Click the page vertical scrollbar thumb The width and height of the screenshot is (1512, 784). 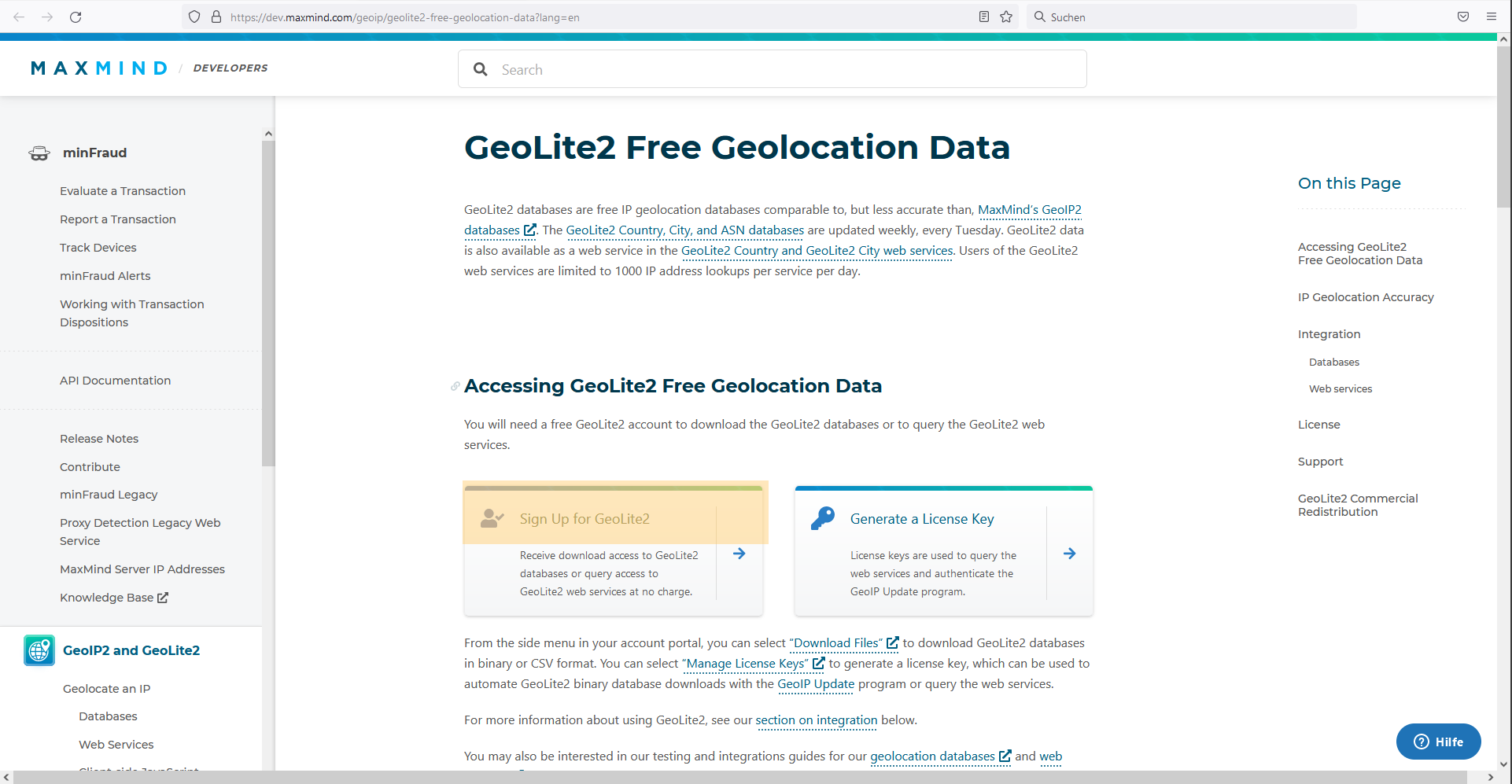(x=1503, y=126)
